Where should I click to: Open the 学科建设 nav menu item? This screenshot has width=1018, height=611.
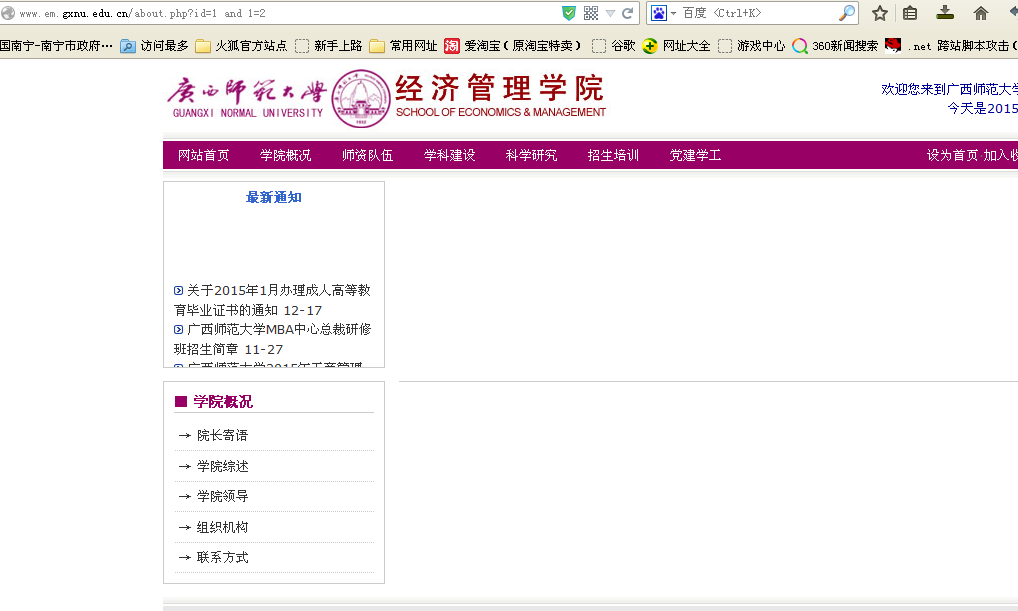coord(449,155)
